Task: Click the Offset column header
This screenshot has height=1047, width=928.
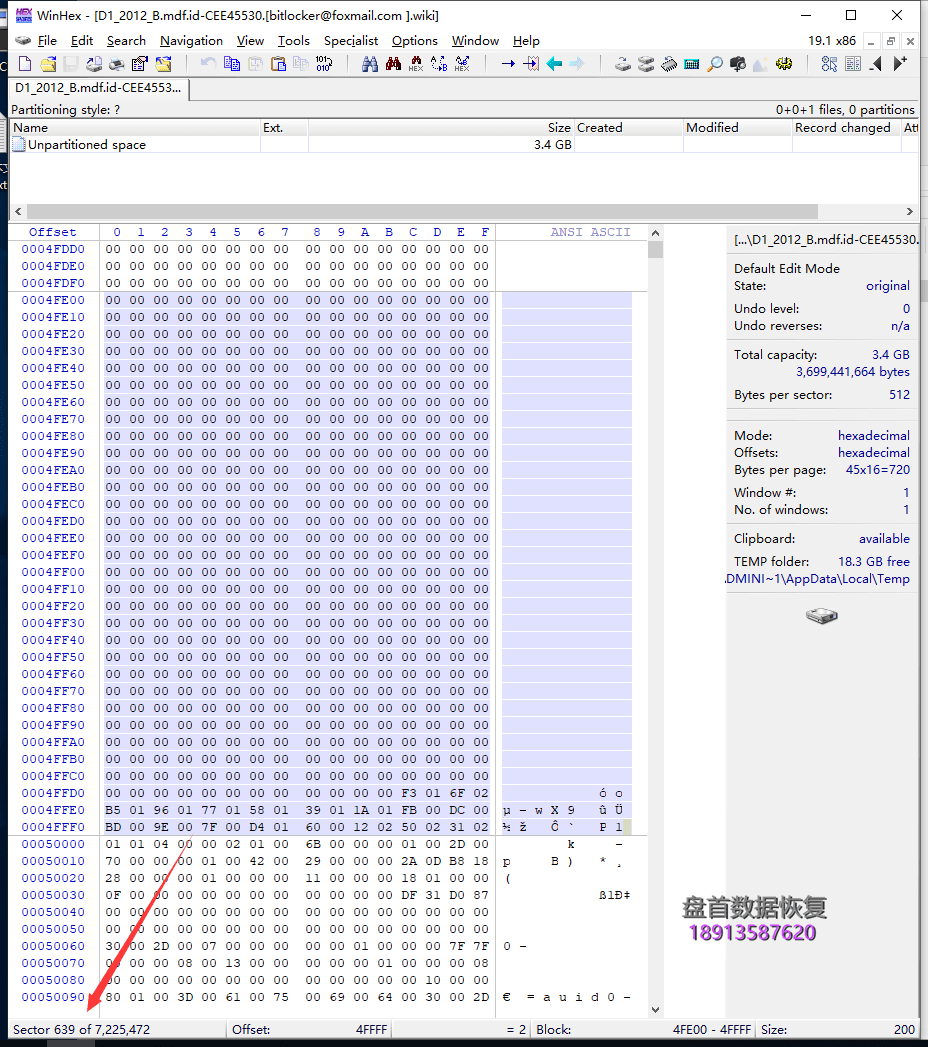Action: [x=53, y=232]
